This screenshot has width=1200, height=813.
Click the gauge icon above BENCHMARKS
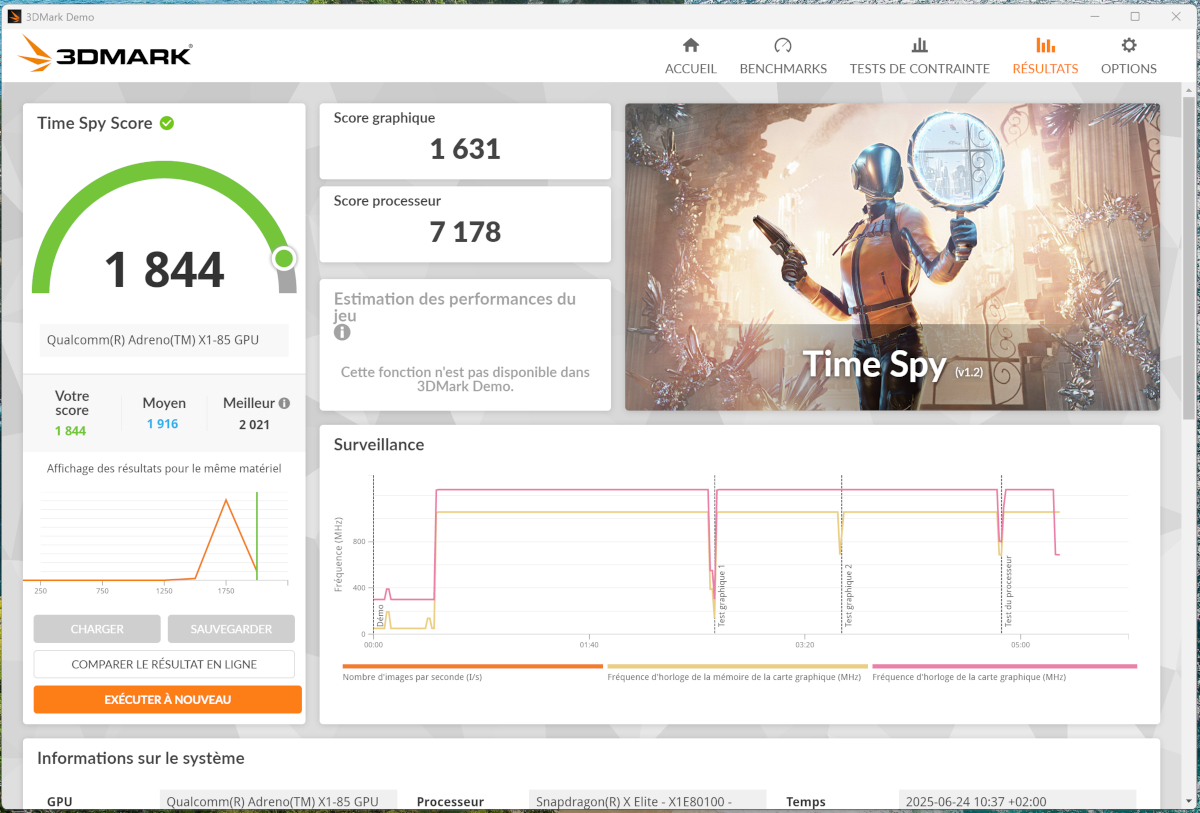point(783,45)
